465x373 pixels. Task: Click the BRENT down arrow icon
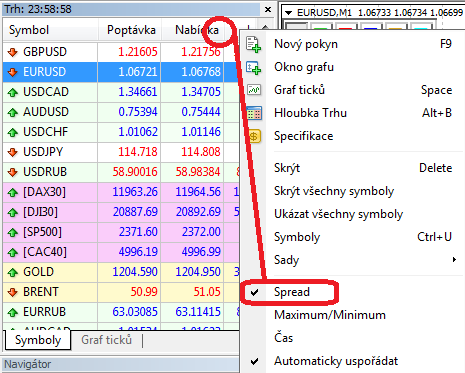[x=13, y=292]
